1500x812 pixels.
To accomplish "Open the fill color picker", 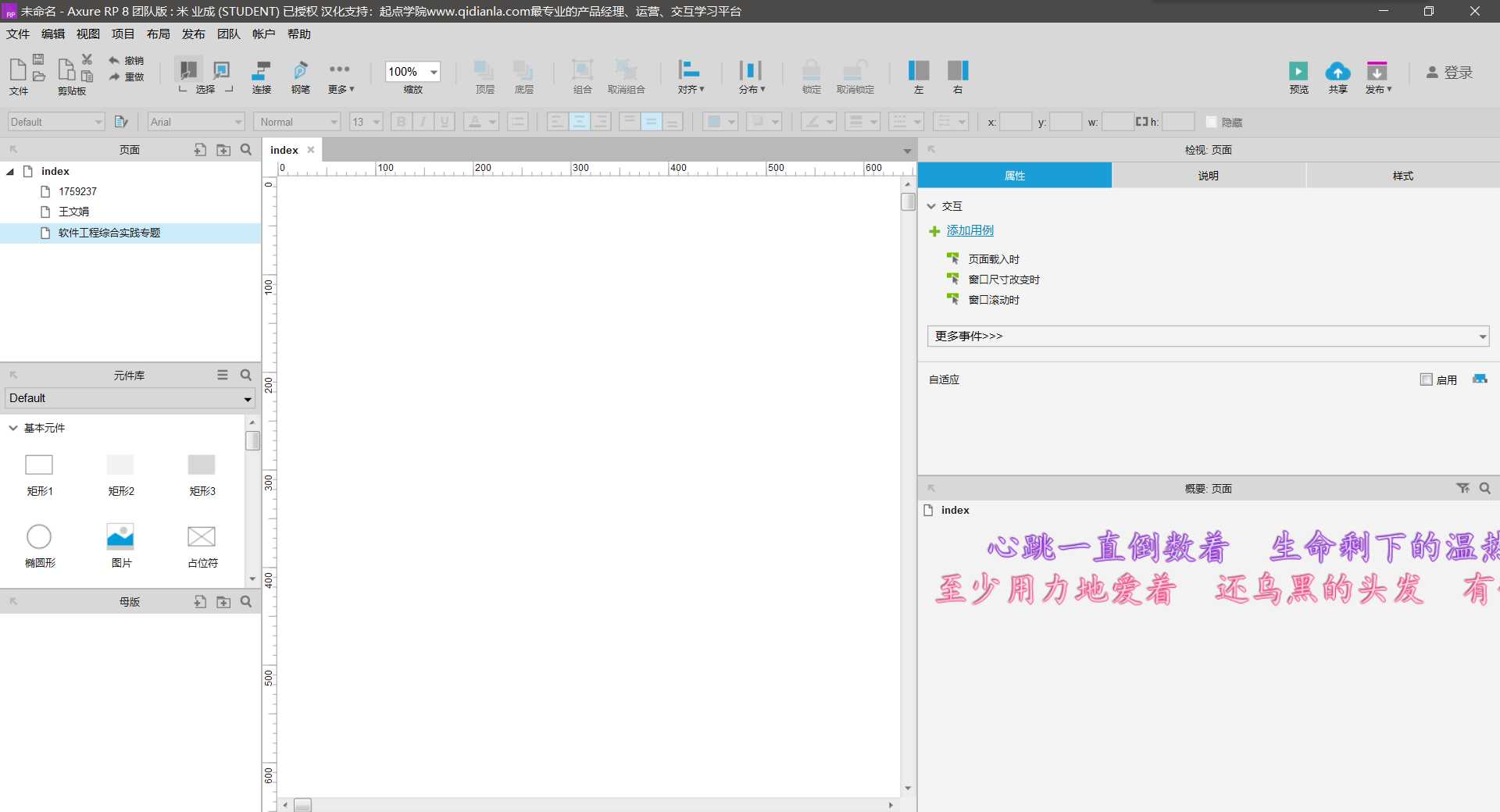I will tap(720, 122).
